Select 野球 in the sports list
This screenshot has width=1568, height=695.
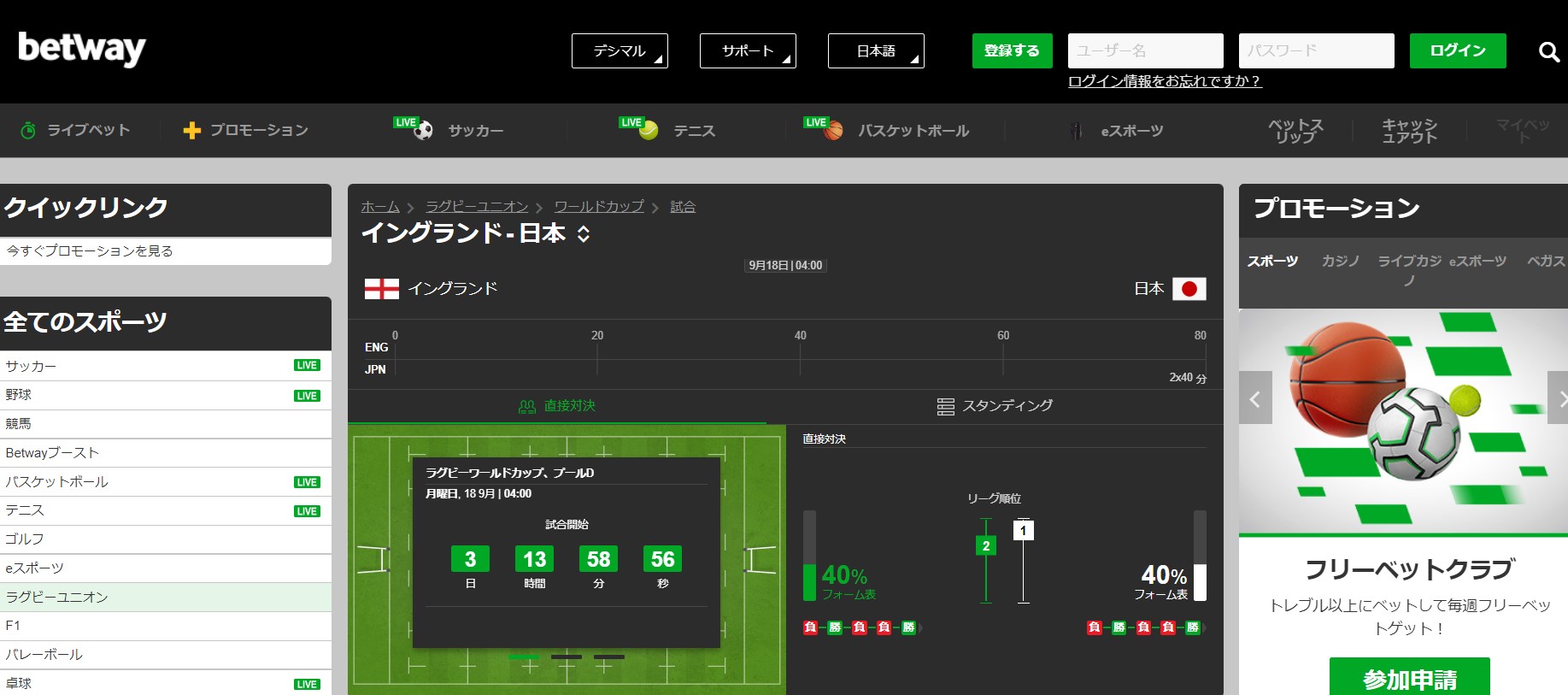[x=166, y=395]
